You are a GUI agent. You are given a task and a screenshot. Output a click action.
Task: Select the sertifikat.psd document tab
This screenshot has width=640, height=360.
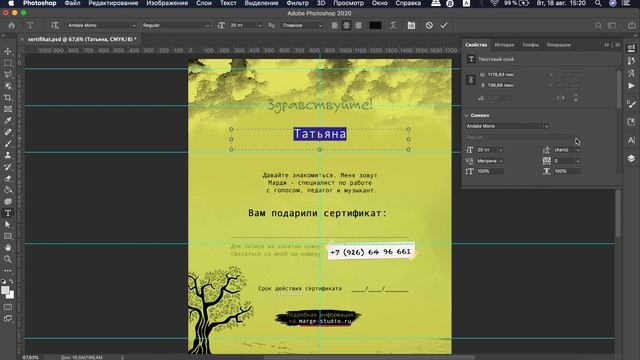tap(82, 39)
